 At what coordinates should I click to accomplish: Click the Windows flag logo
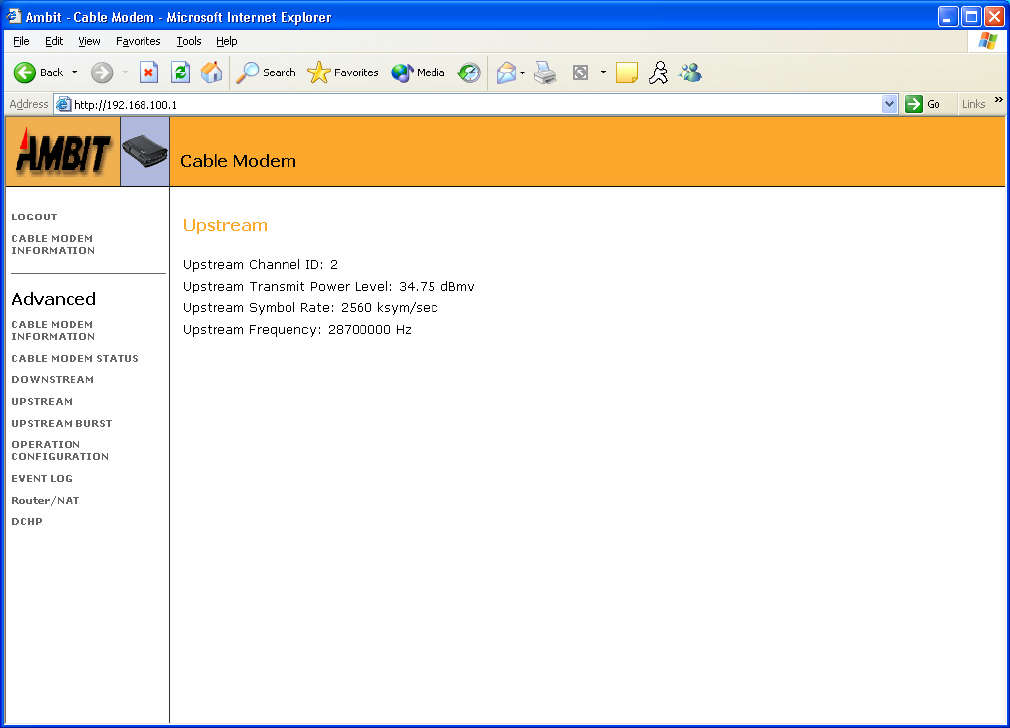pyautogui.click(x=987, y=41)
